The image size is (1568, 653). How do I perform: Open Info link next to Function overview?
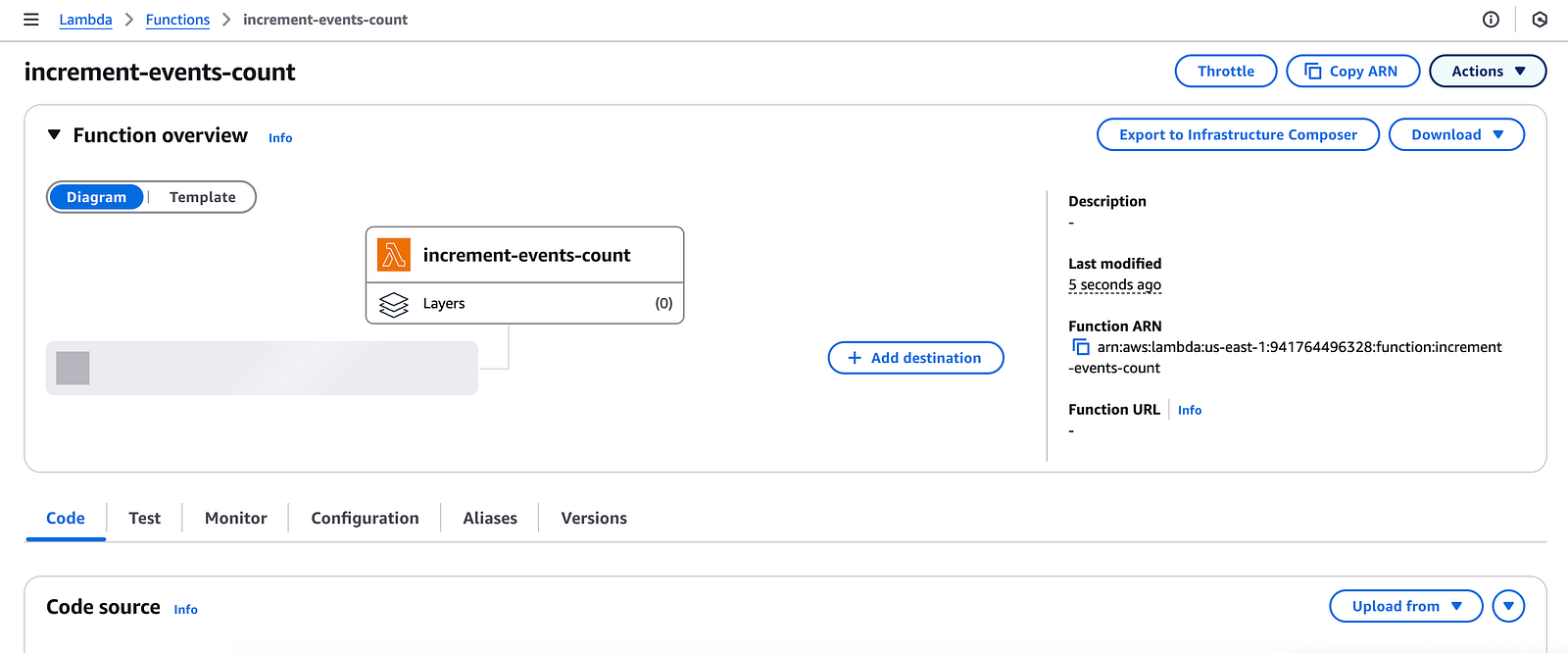coord(280,138)
